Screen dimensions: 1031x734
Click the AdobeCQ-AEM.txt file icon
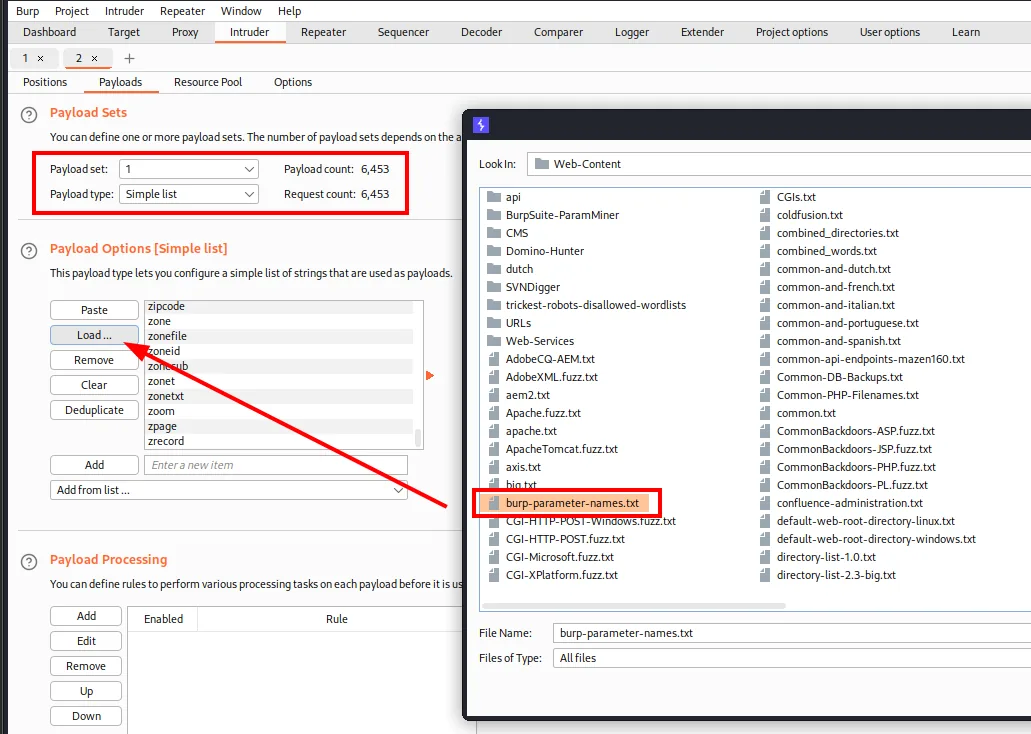[494, 359]
